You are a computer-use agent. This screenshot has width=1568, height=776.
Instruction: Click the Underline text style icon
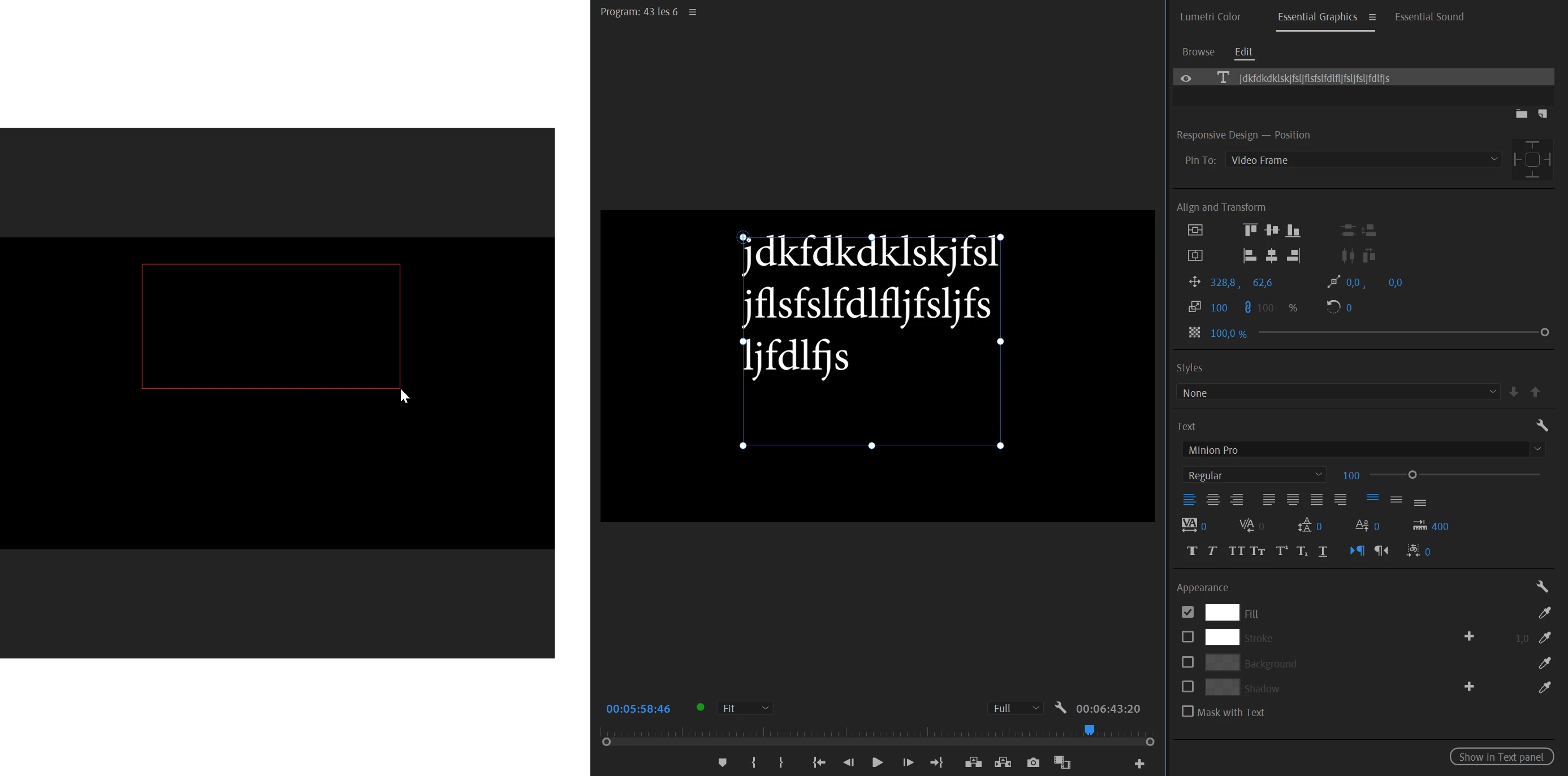tap(1323, 552)
